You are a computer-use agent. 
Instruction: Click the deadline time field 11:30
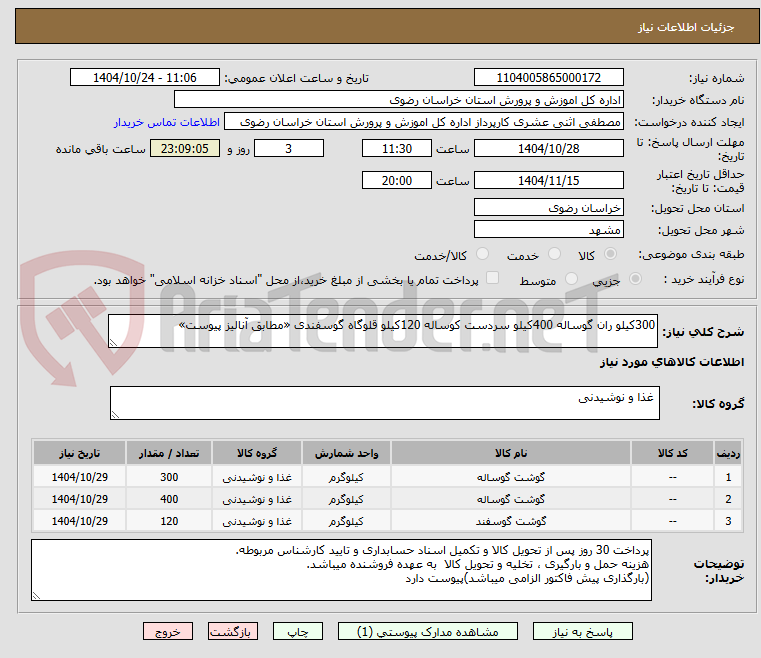click(x=397, y=148)
